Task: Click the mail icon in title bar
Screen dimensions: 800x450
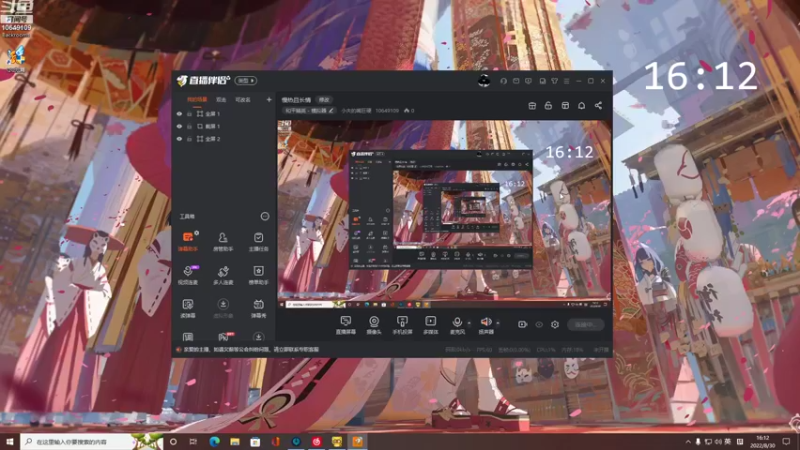Action: click(516, 81)
